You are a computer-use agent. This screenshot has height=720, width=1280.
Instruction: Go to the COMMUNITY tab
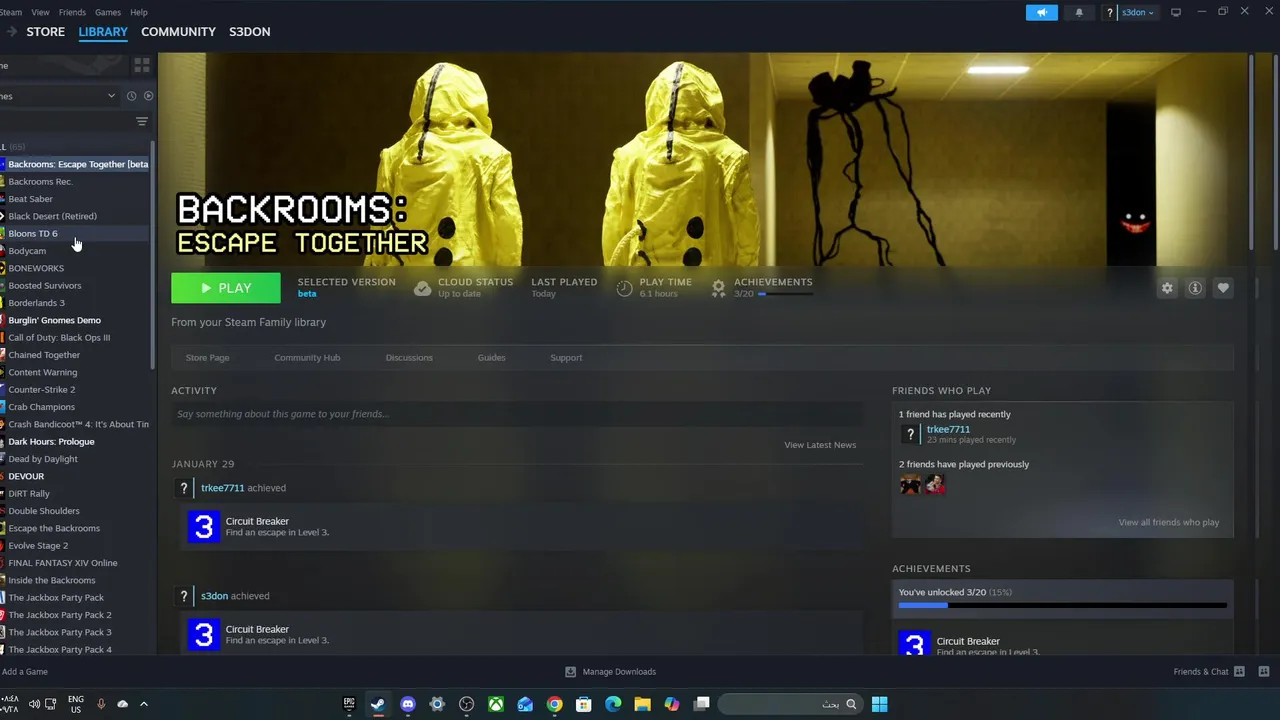coord(178,32)
